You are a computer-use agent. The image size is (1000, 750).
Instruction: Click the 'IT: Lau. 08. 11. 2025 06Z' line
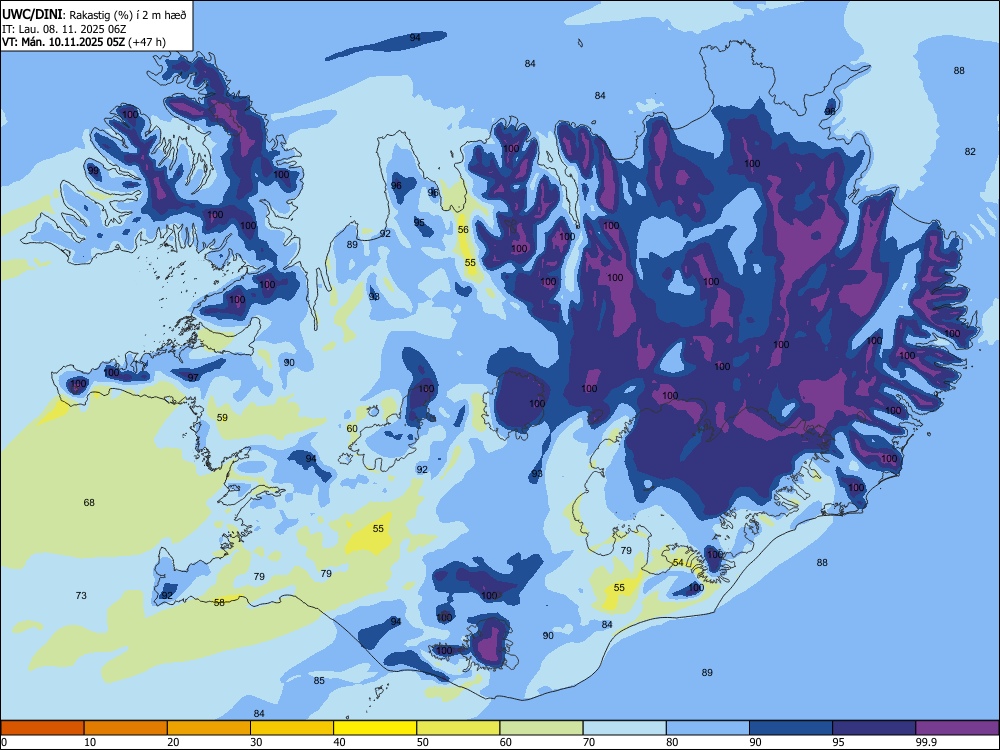64,29
